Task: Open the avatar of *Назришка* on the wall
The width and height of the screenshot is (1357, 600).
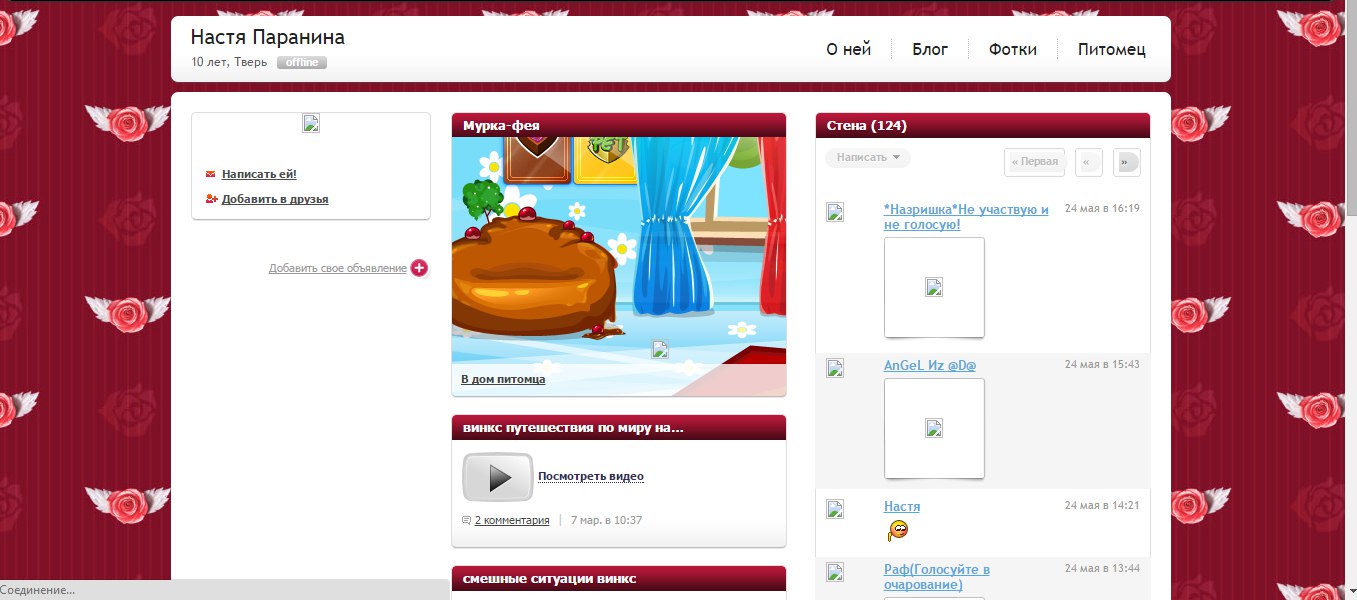Action: [x=835, y=212]
